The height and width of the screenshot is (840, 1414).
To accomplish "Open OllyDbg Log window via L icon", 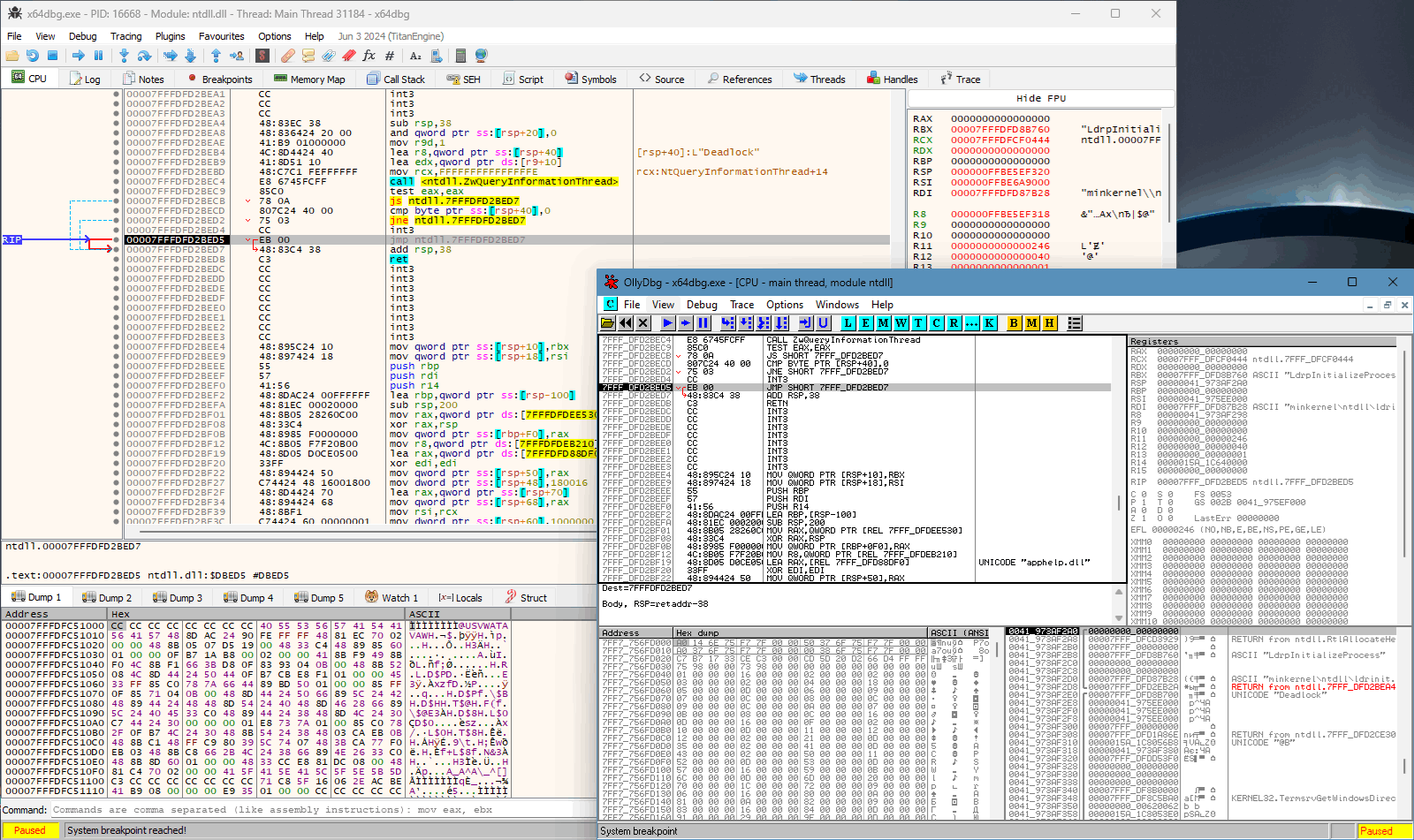I will pos(848,323).
